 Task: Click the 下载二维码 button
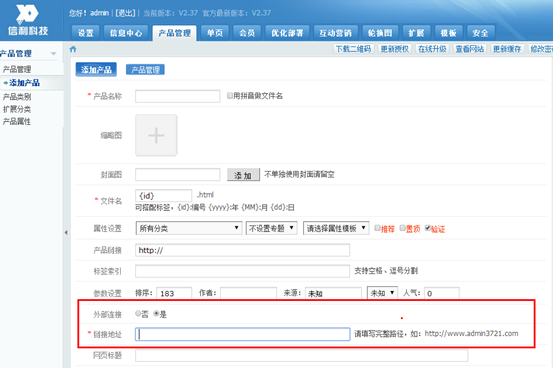click(353, 49)
